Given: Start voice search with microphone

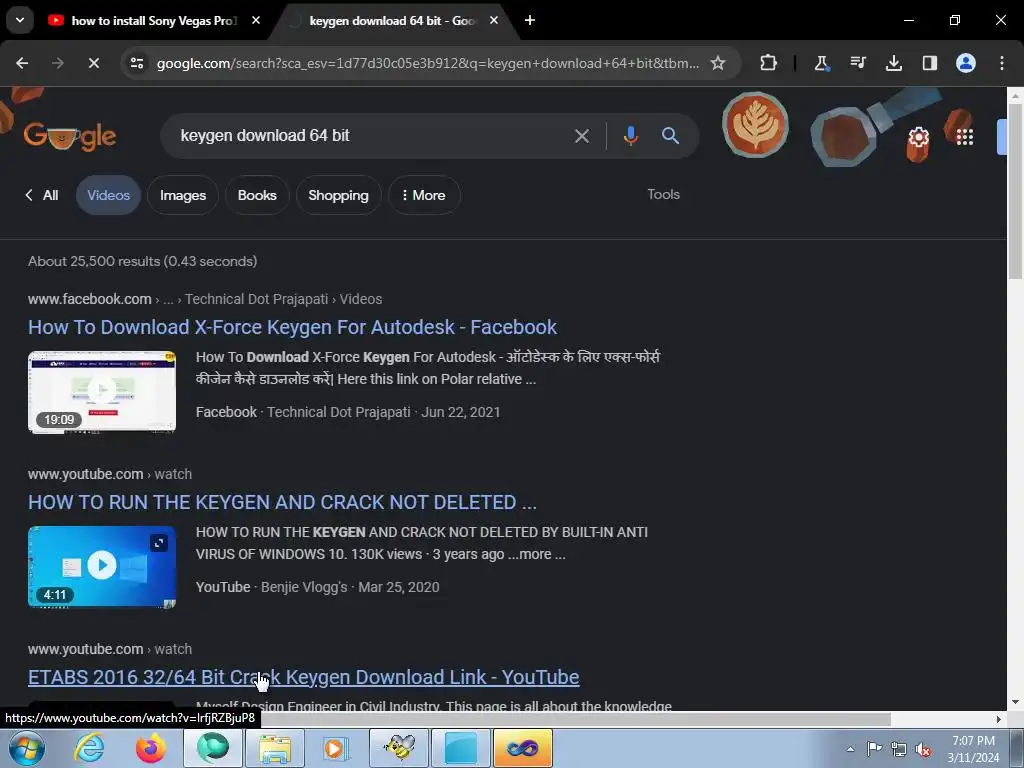Looking at the screenshot, I should pyautogui.click(x=630, y=136).
